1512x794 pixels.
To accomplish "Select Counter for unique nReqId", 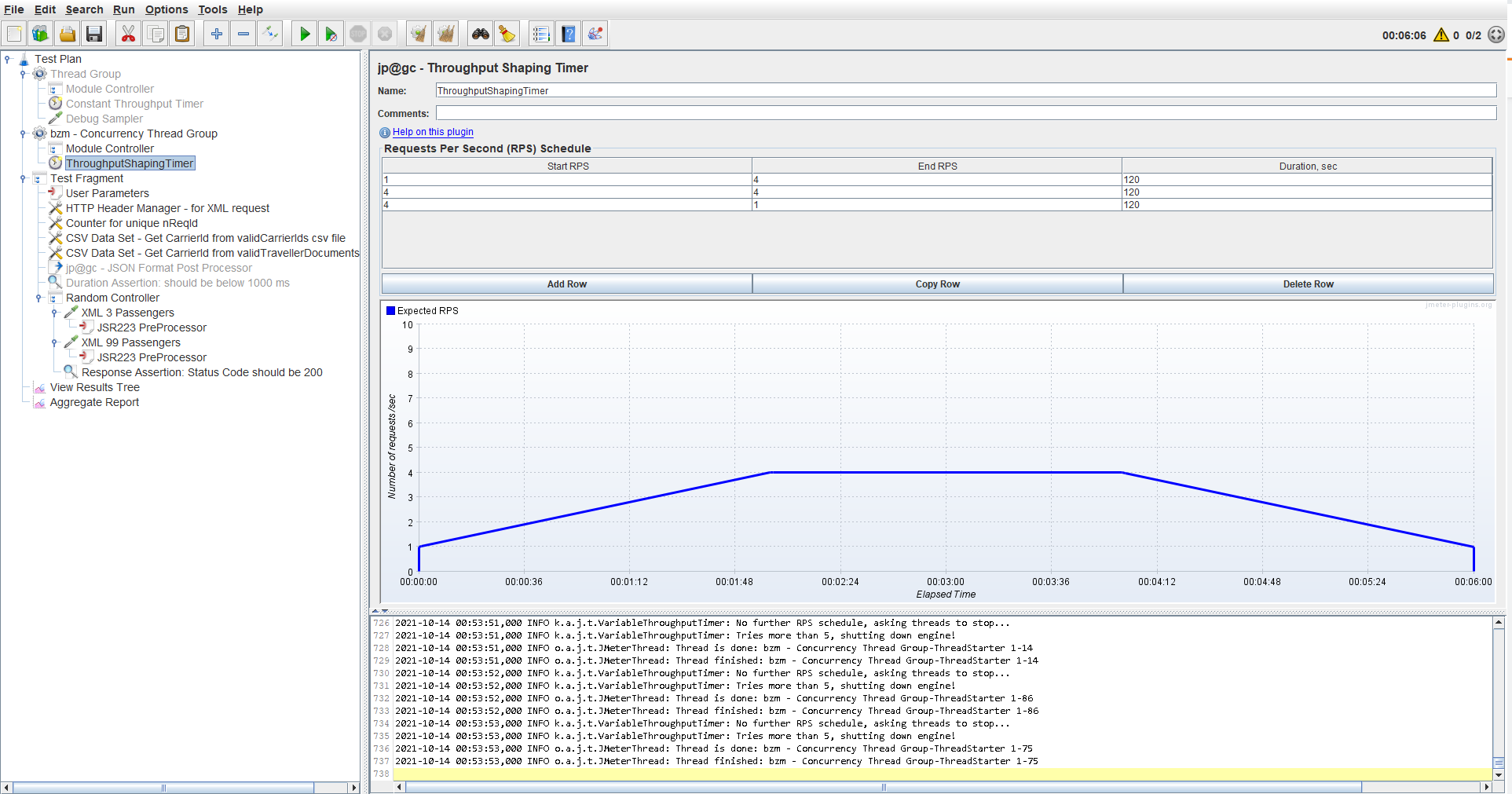I will (132, 223).
